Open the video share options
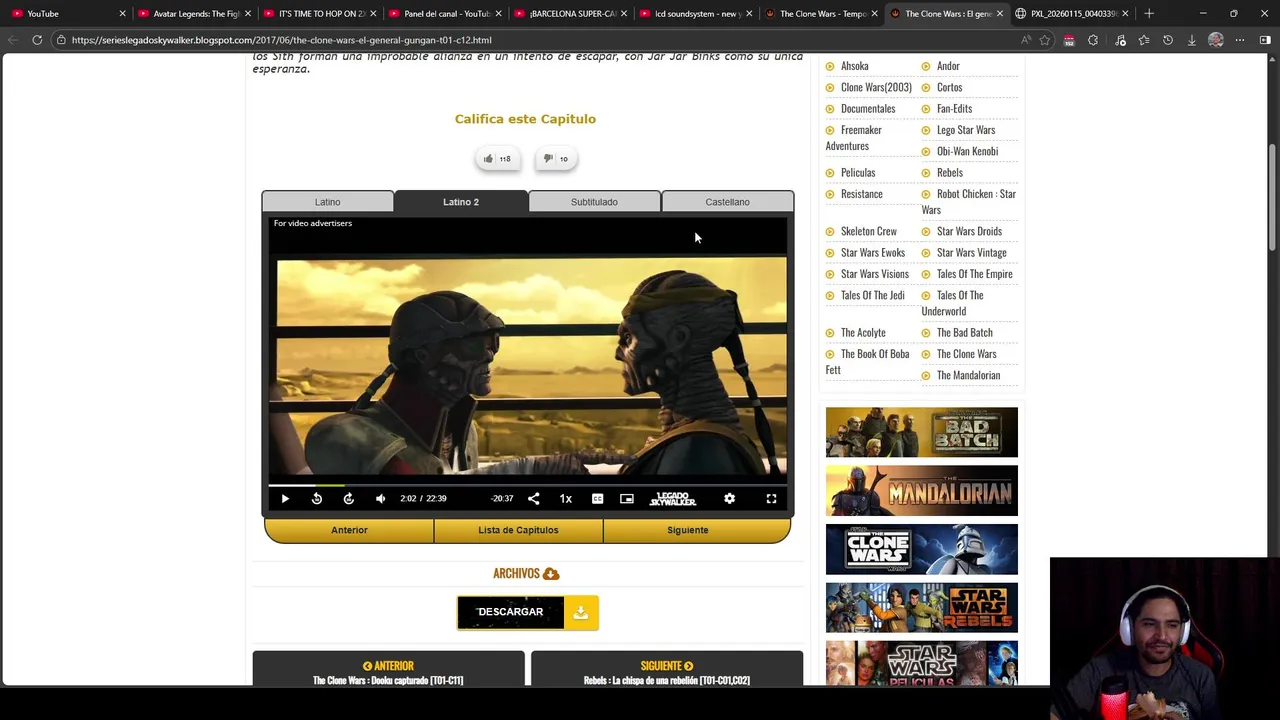1280x720 pixels. pyautogui.click(x=534, y=498)
